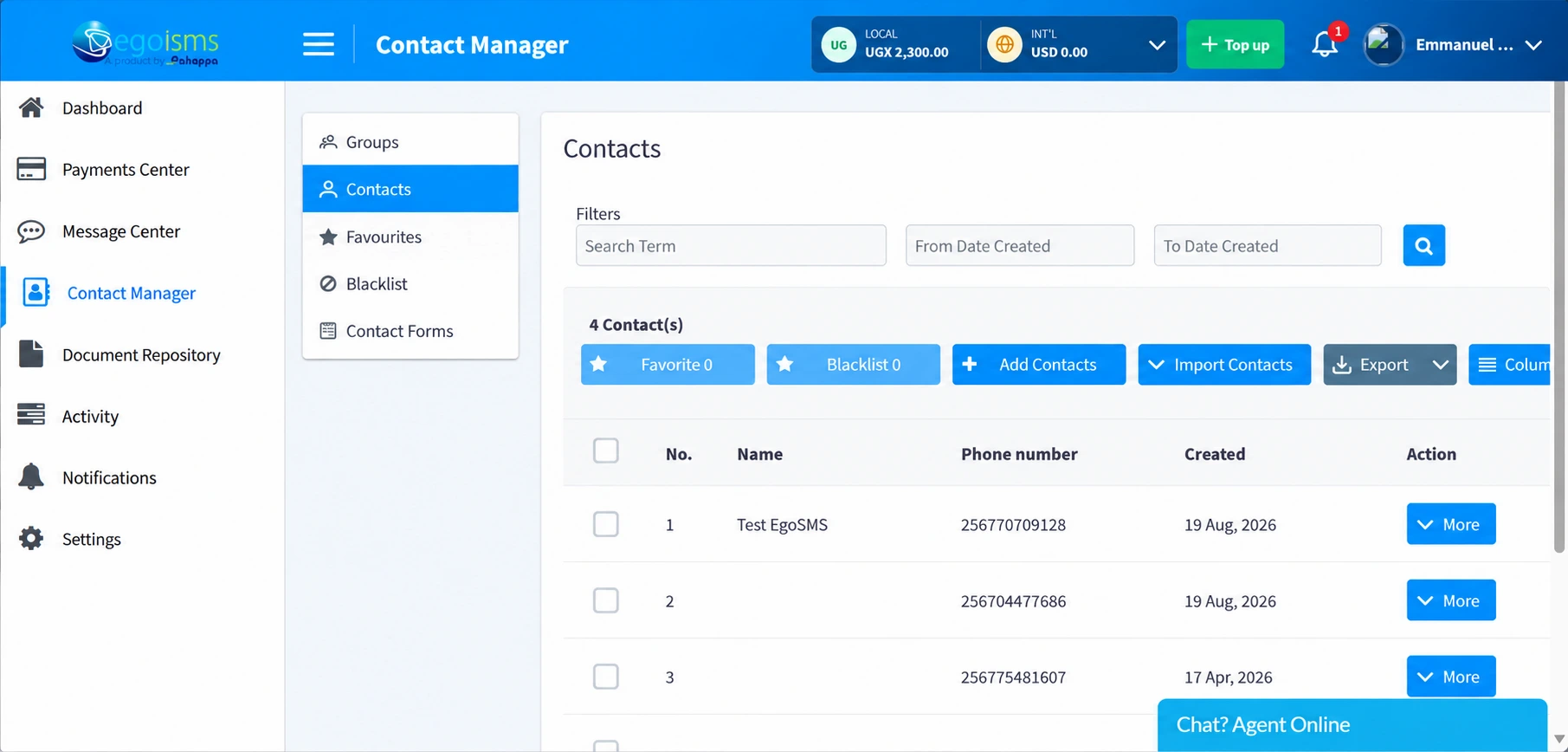Open the Export dropdown arrow
The width and height of the screenshot is (1568, 752).
(x=1441, y=365)
